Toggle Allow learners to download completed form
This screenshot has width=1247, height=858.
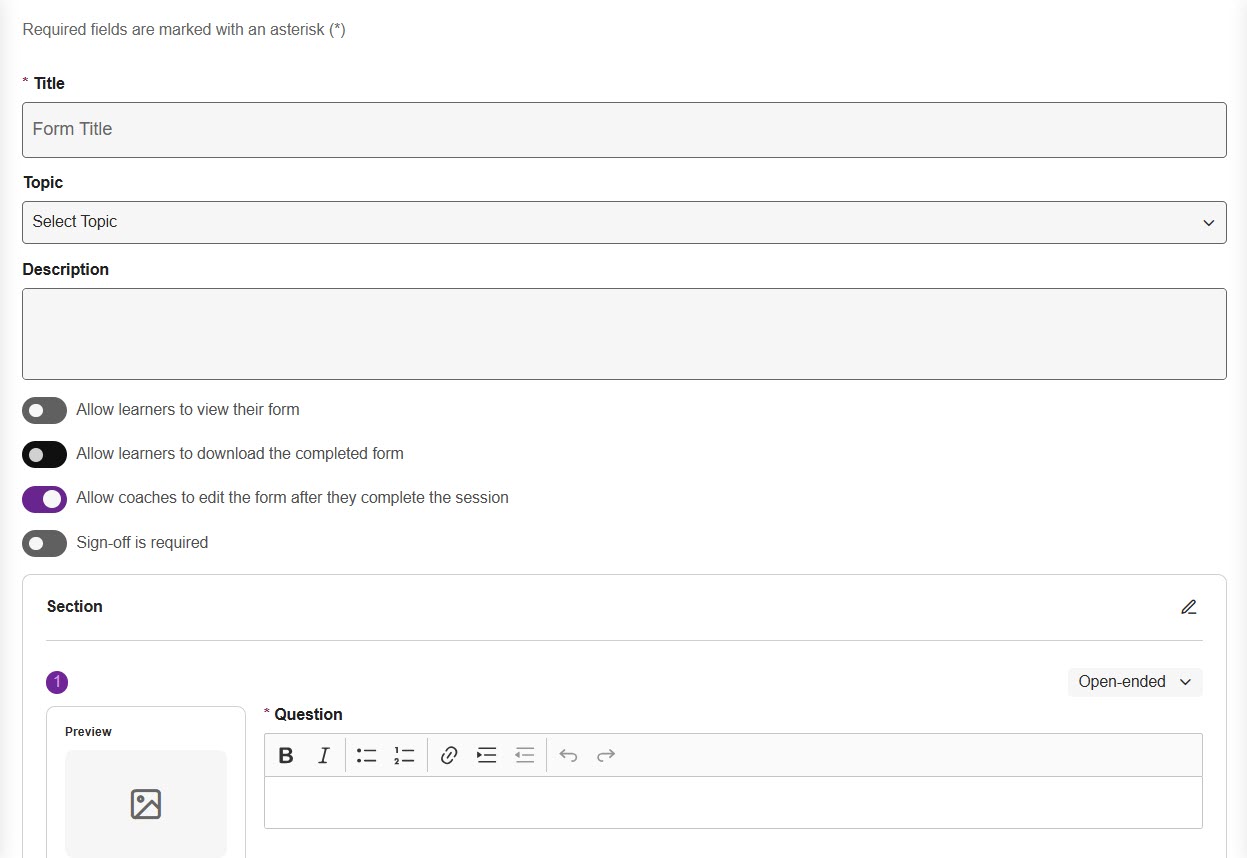[44, 454]
